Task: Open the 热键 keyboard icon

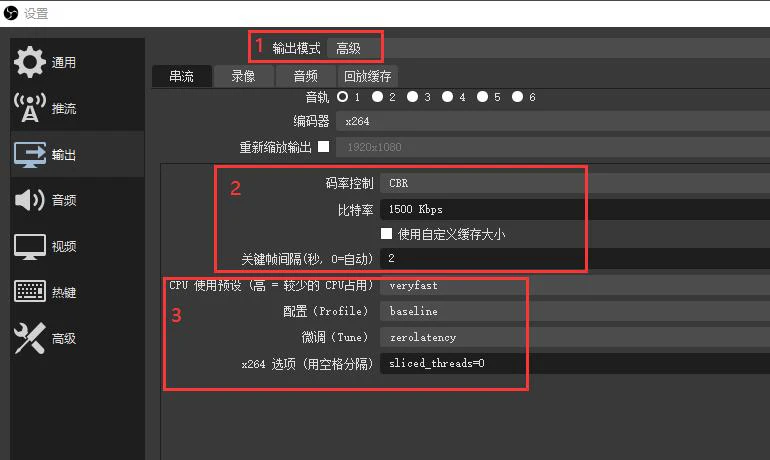Action: (30, 291)
